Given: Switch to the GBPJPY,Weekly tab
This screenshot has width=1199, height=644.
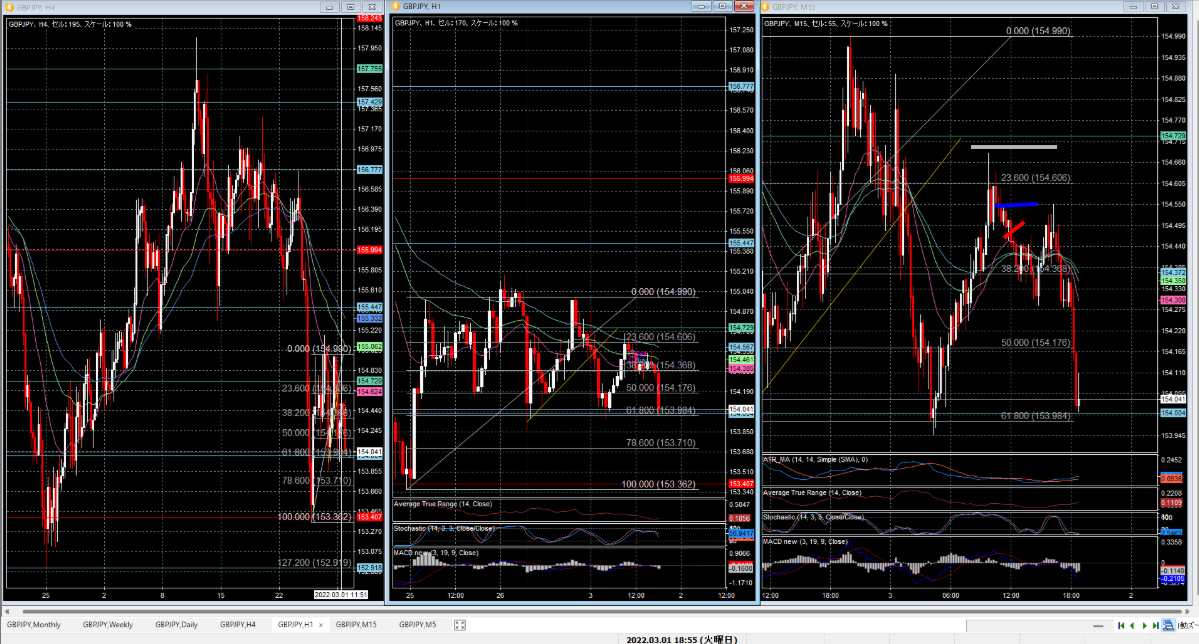Looking at the screenshot, I should pyautogui.click(x=108, y=625).
